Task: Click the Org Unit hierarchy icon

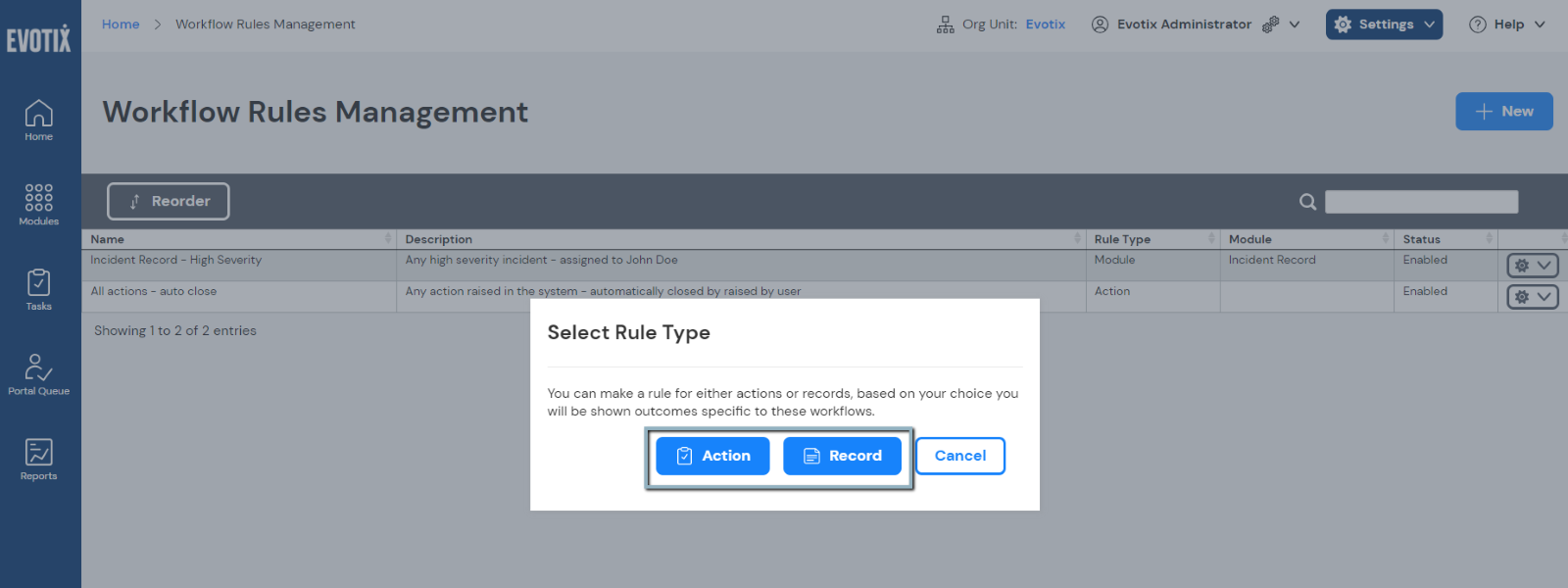Action: point(945,24)
